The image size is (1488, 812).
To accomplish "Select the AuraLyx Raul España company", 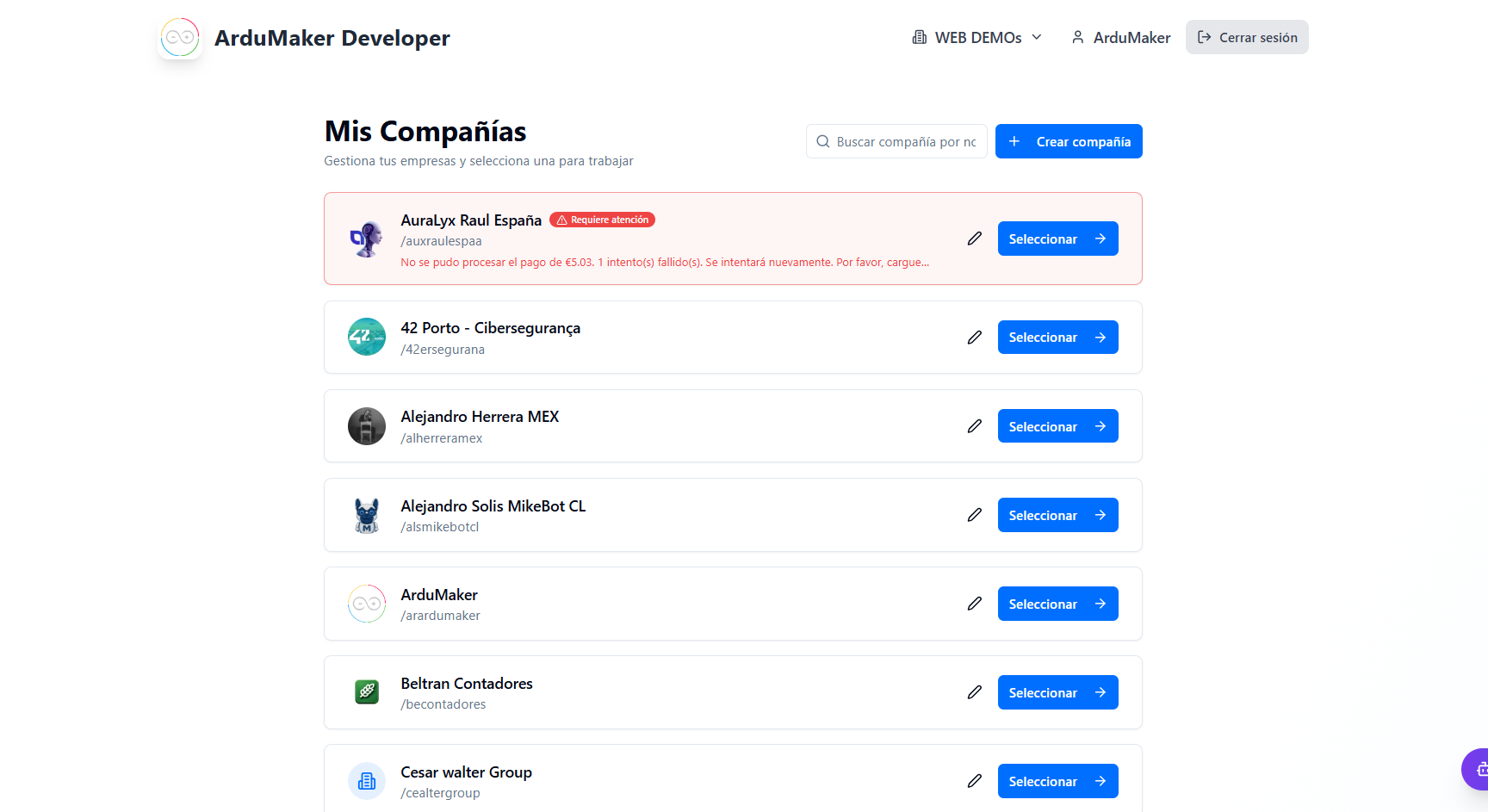I will coord(1057,239).
